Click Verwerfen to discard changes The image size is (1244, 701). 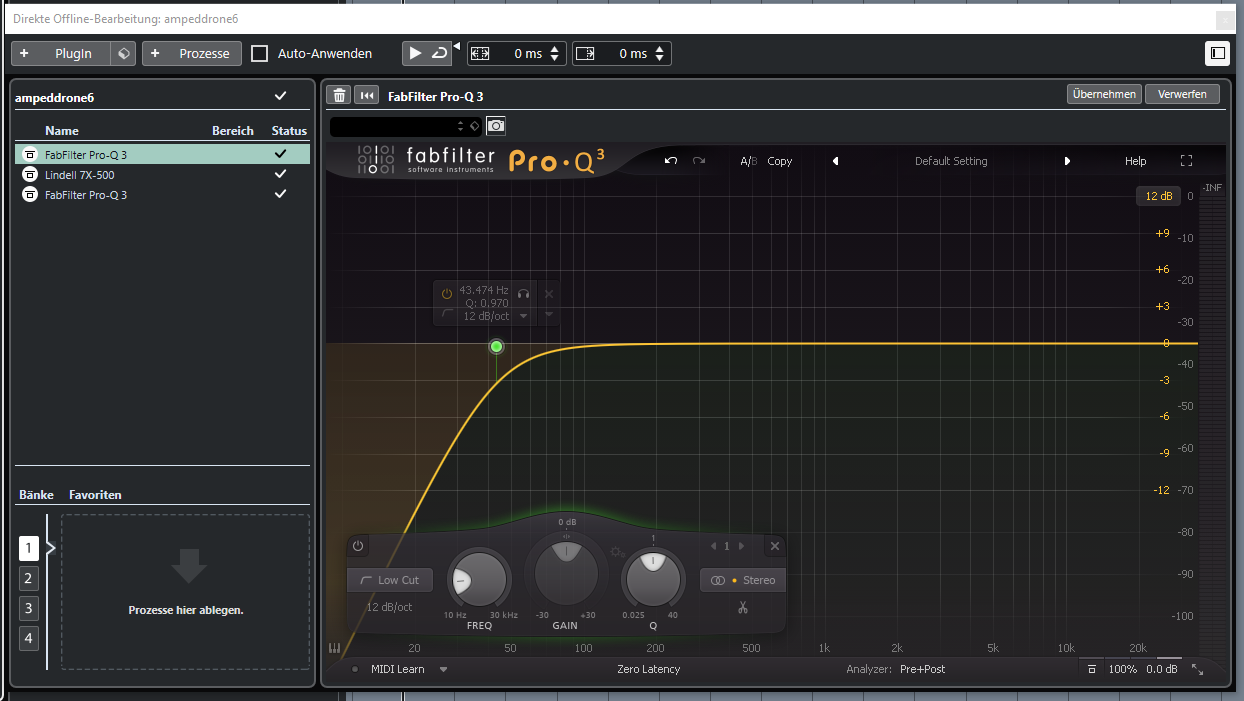[x=1183, y=94]
